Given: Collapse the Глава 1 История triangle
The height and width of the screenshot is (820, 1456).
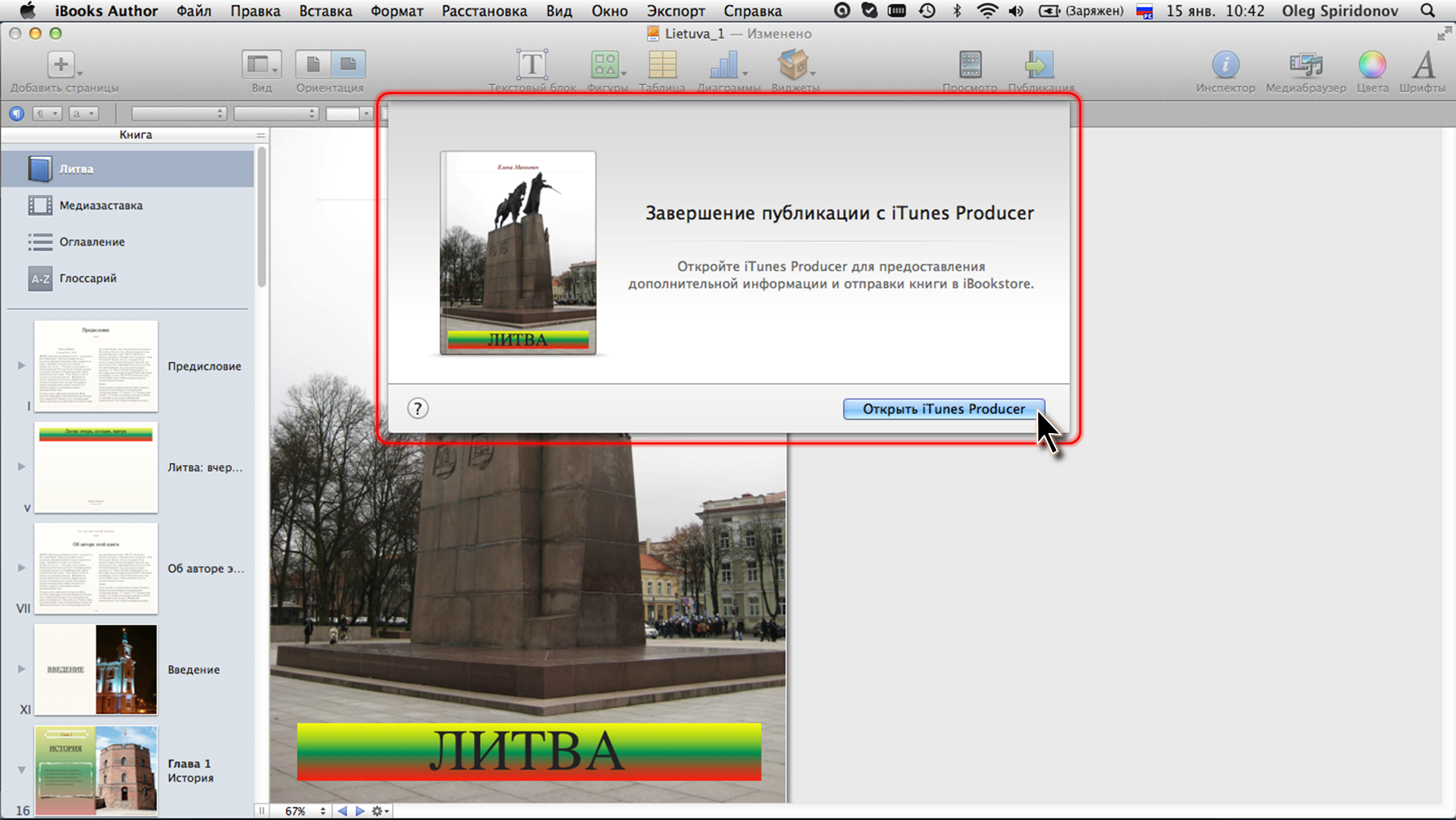Looking at the screenshot, I should click(22, 770).
